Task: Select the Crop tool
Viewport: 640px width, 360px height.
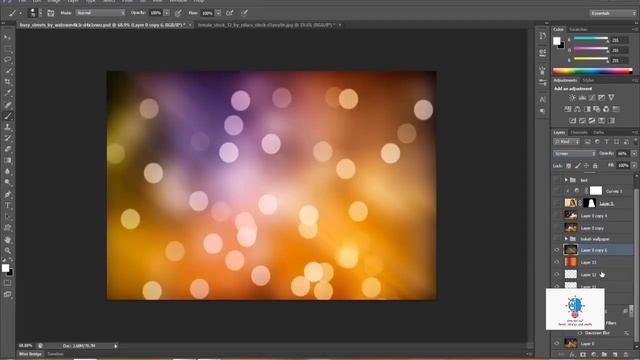Action: [x=7, y=82]
